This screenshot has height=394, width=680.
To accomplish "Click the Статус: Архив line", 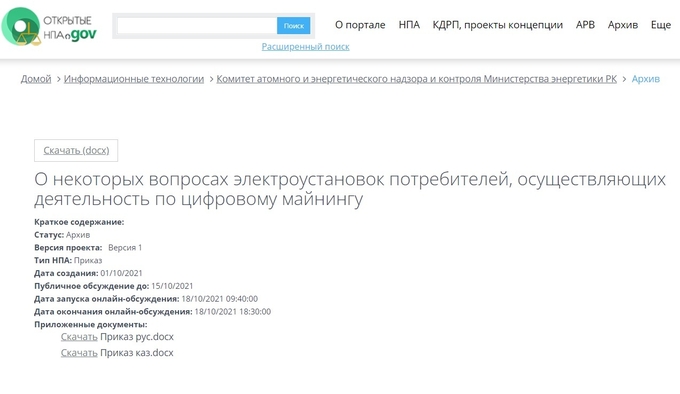I will [x=62, y=235].
